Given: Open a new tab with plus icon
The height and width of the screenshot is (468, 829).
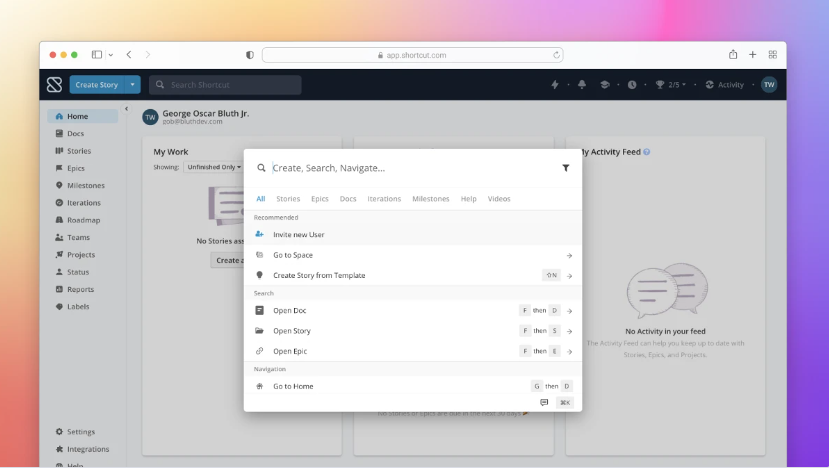Looking at the screenshot, I should tap(752, 54).
